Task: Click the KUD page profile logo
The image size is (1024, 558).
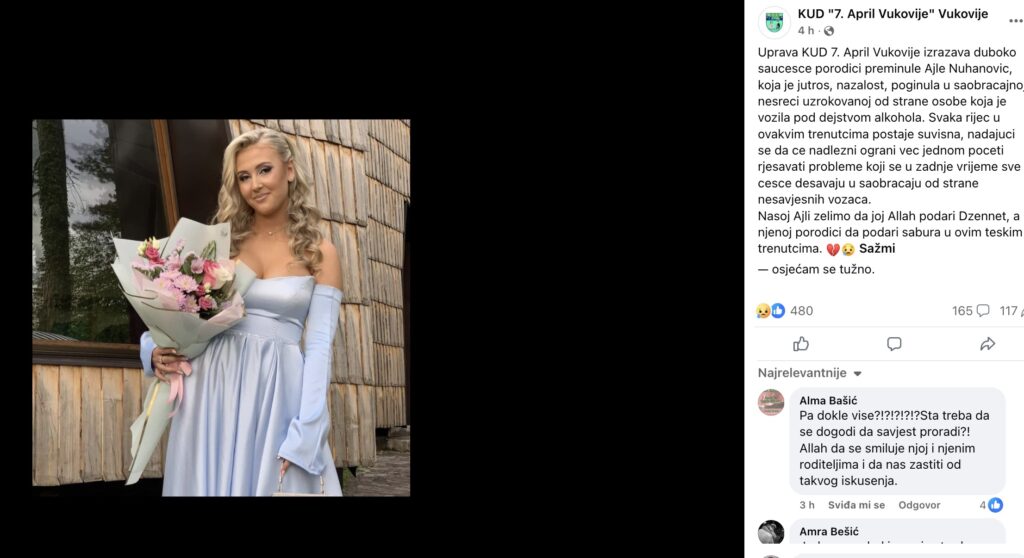Action: tap(774, 22)
